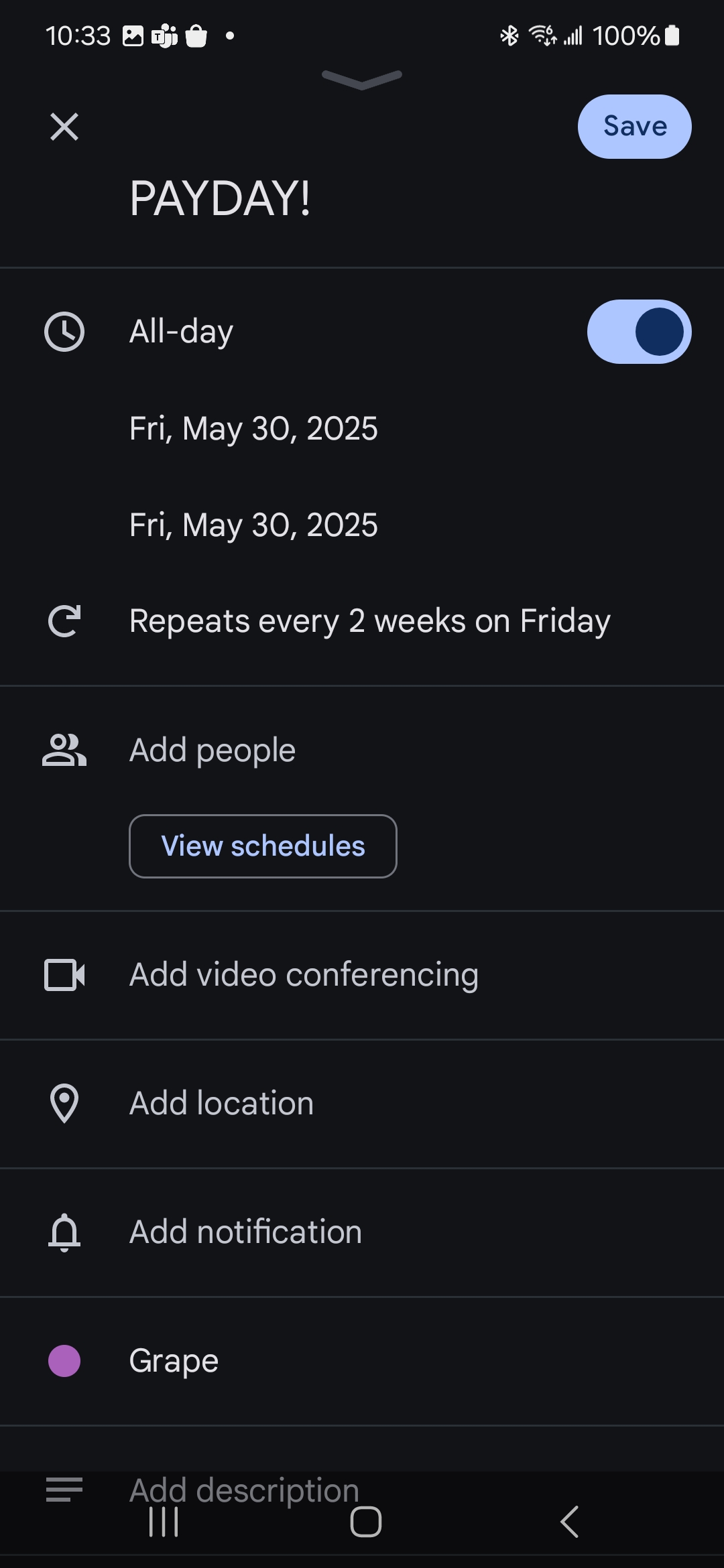Choose Add notification
This screenshot has width=724, height=1568.
[x=245, y=1232]
